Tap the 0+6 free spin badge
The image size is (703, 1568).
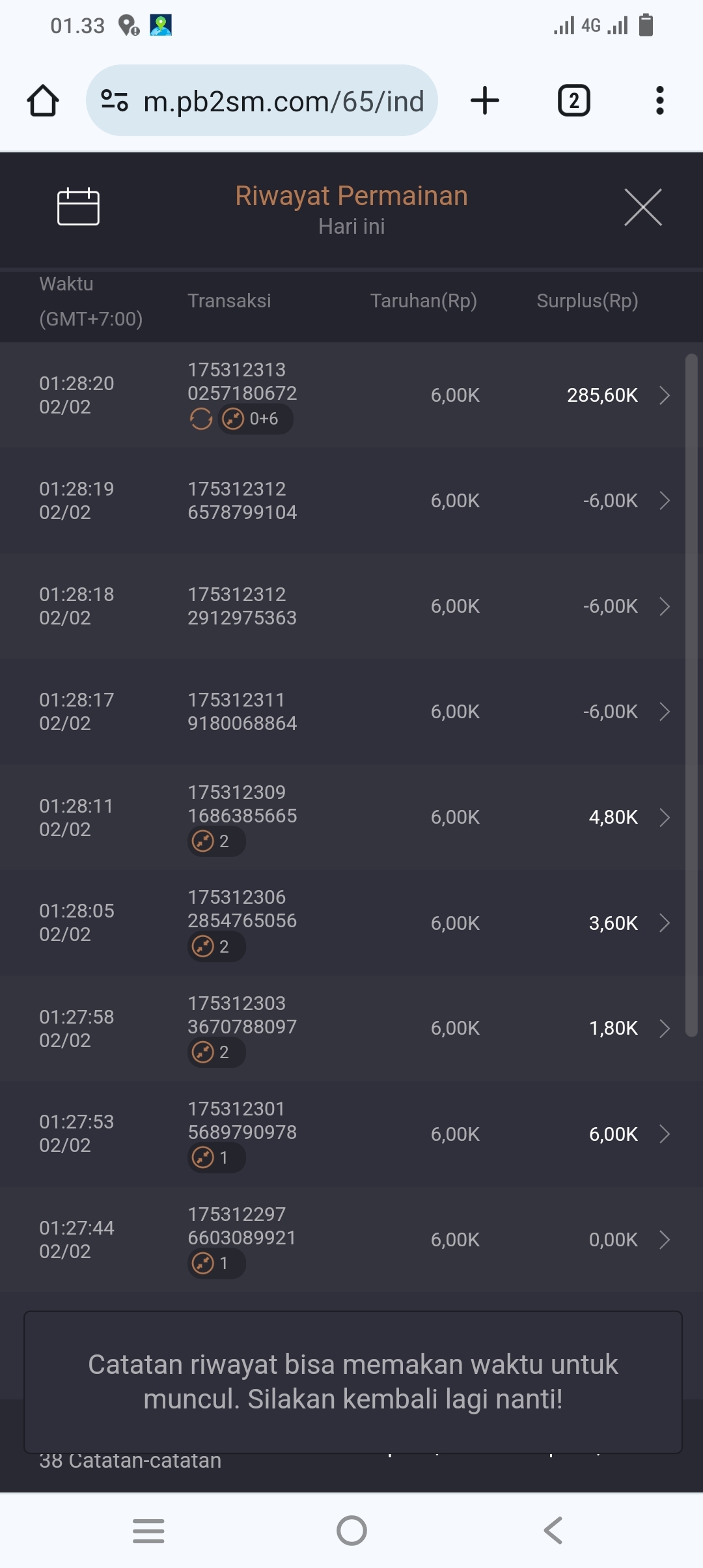255,419
